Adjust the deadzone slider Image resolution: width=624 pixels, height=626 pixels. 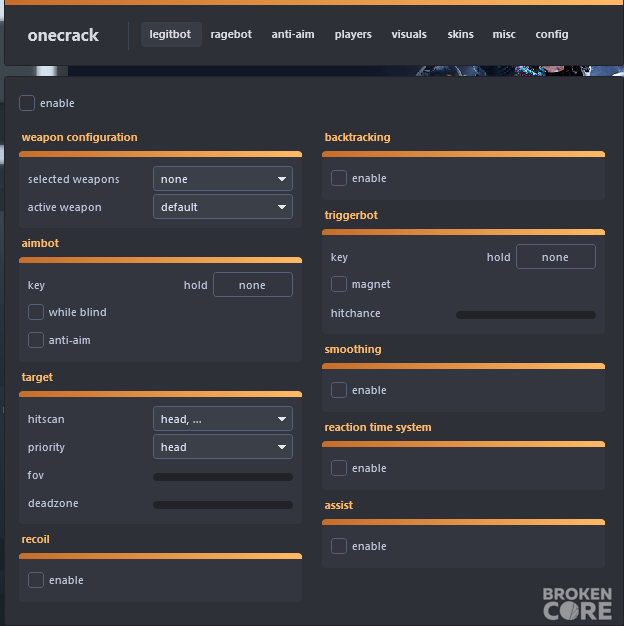[x=223, y=505]
